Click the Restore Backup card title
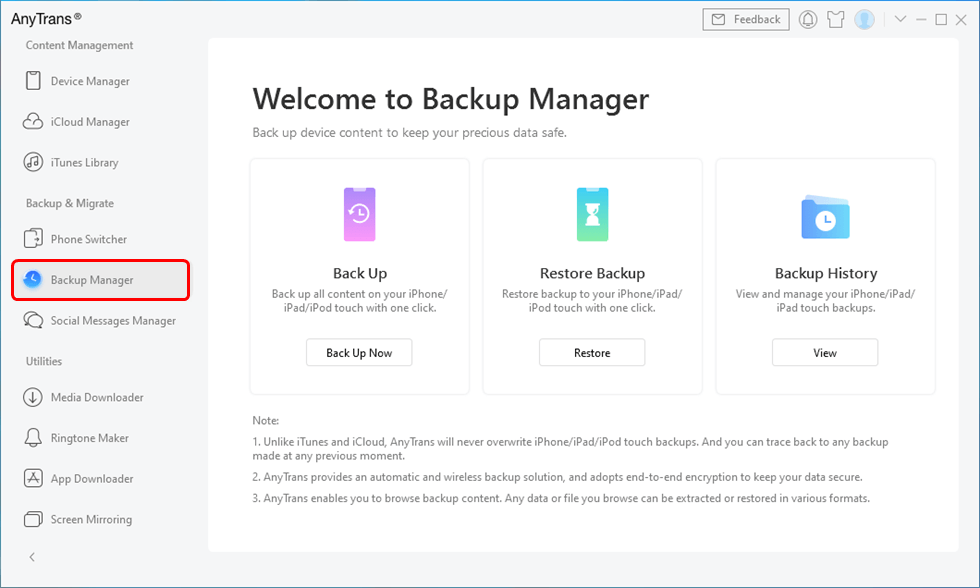Screen dimensions: 980x588 [x=592, y=273]
